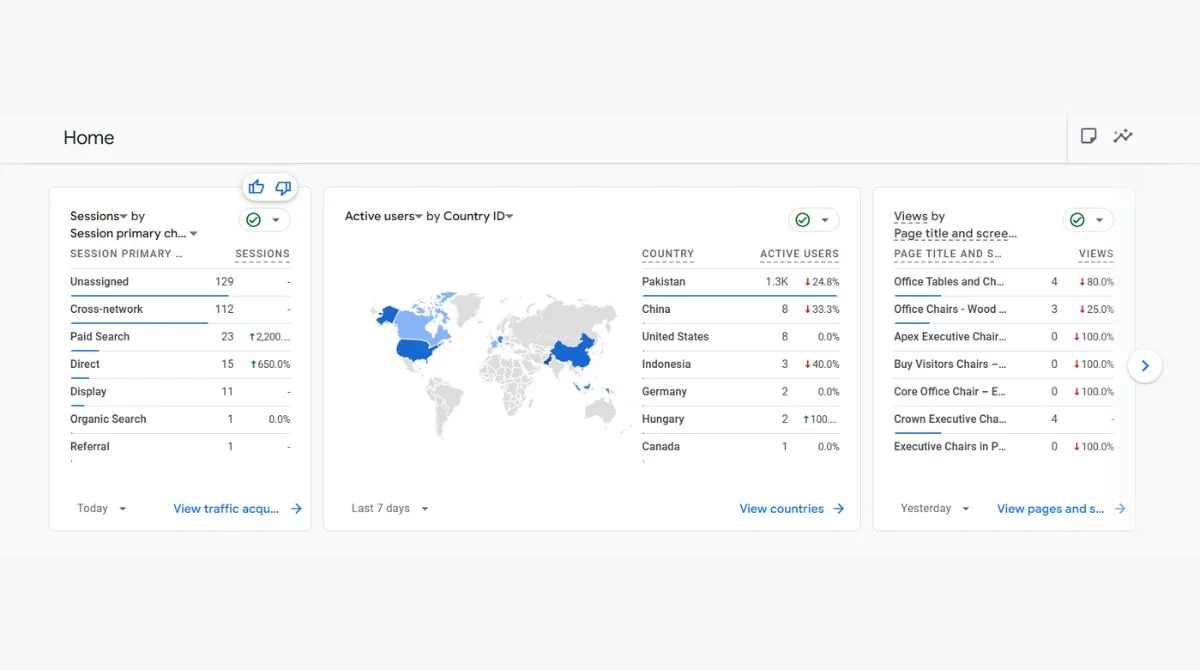The image size is (1200, 670).
Task: Click green check status on Sessions card
Action: [x=253, y=220]
